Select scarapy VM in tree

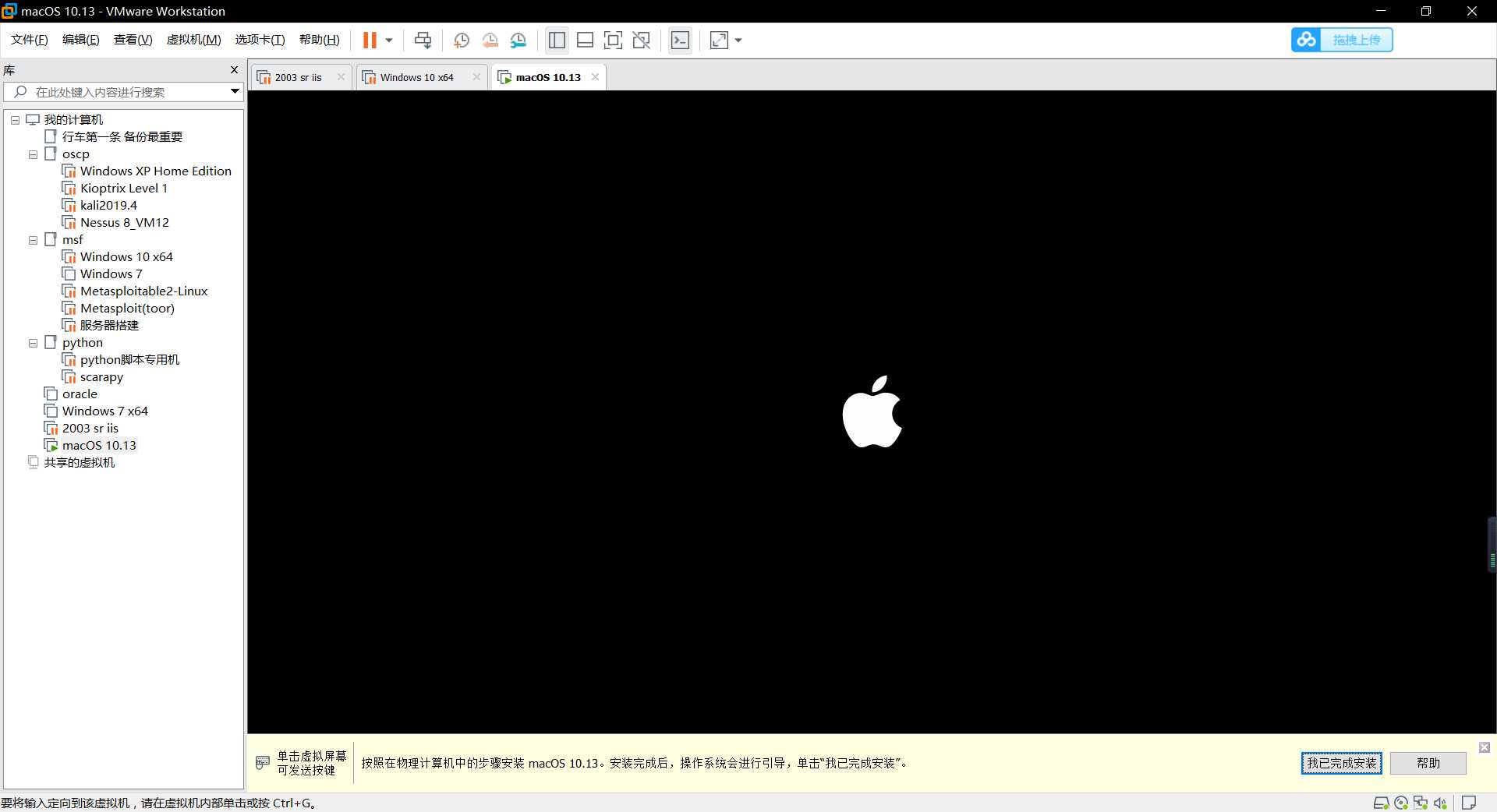click(101, 376)
